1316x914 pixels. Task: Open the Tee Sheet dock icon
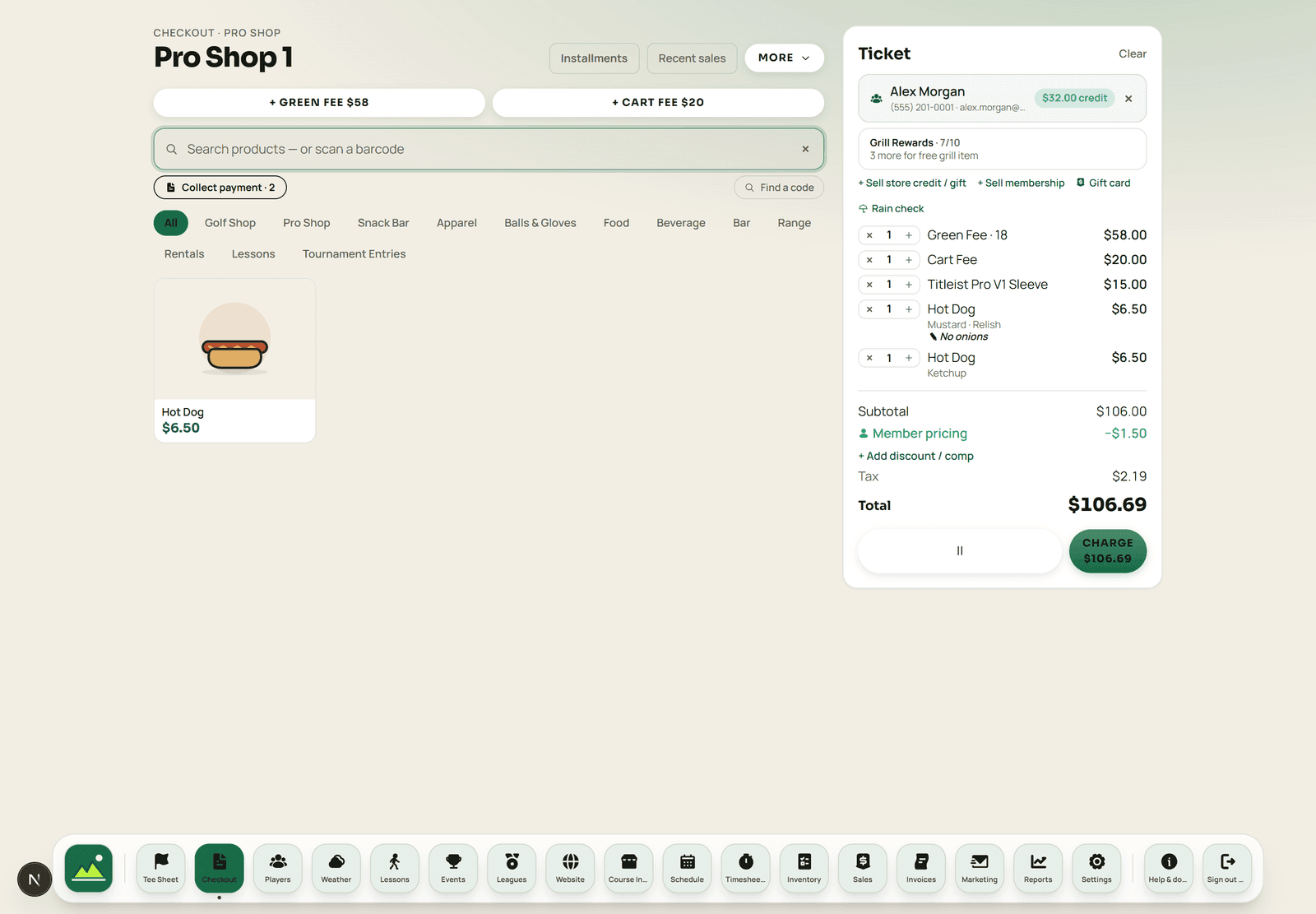coord(160,868)
